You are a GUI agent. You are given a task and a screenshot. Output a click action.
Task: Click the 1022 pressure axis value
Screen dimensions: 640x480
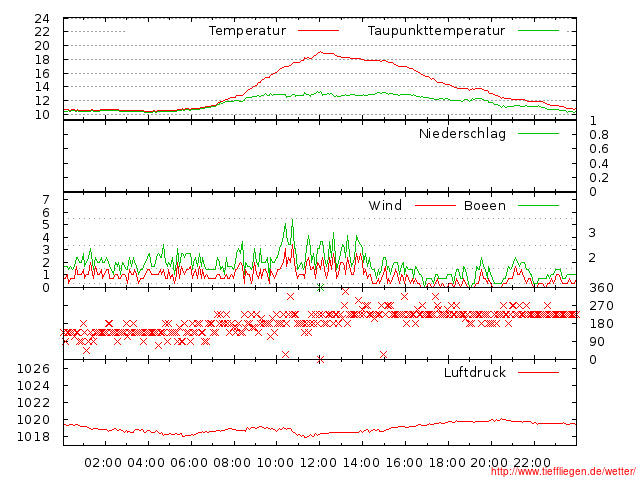click(33, 402)
